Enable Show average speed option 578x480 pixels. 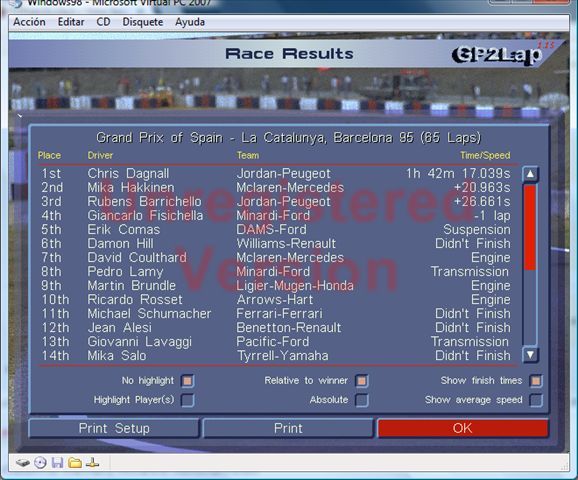pos(536,400)
